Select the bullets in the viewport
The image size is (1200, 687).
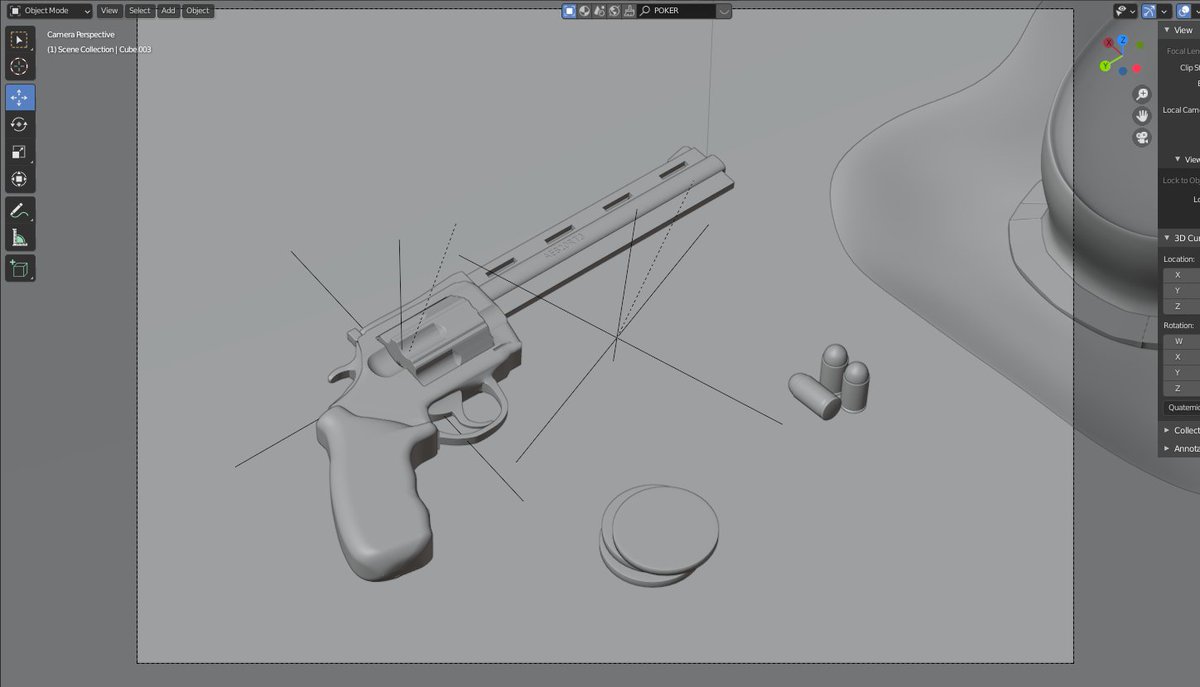coord(830,382)
